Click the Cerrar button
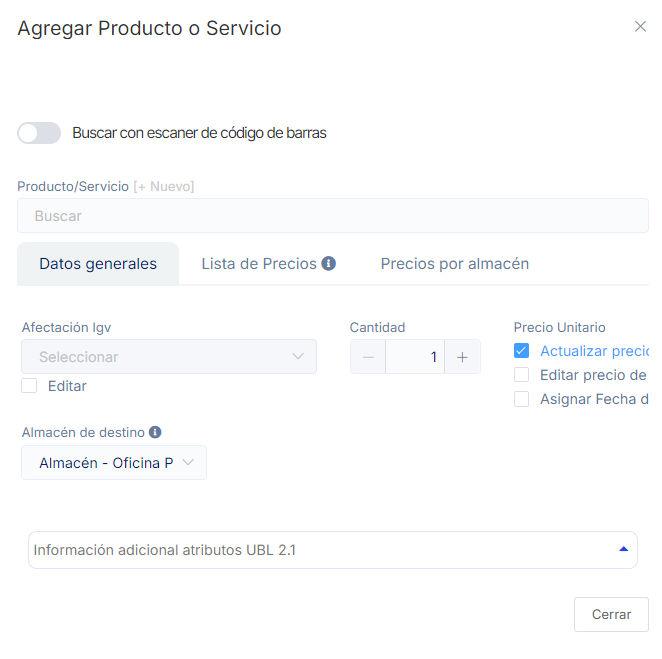The image size is (662, 659). point(610,614)
